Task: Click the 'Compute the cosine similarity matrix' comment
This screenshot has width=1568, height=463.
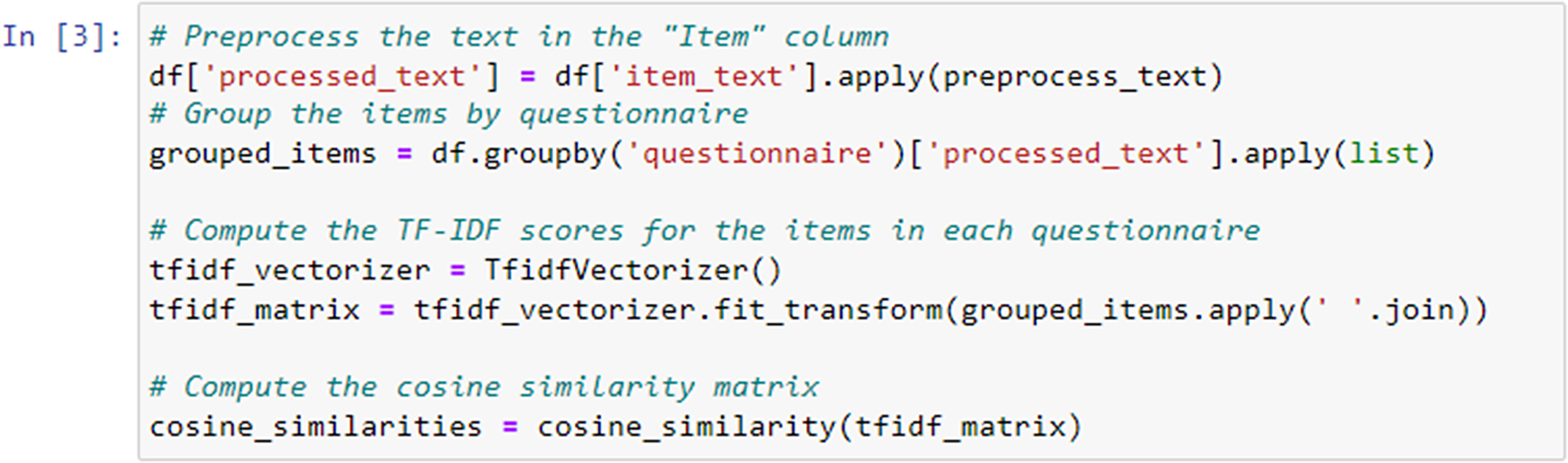Action: coord(484,387)
